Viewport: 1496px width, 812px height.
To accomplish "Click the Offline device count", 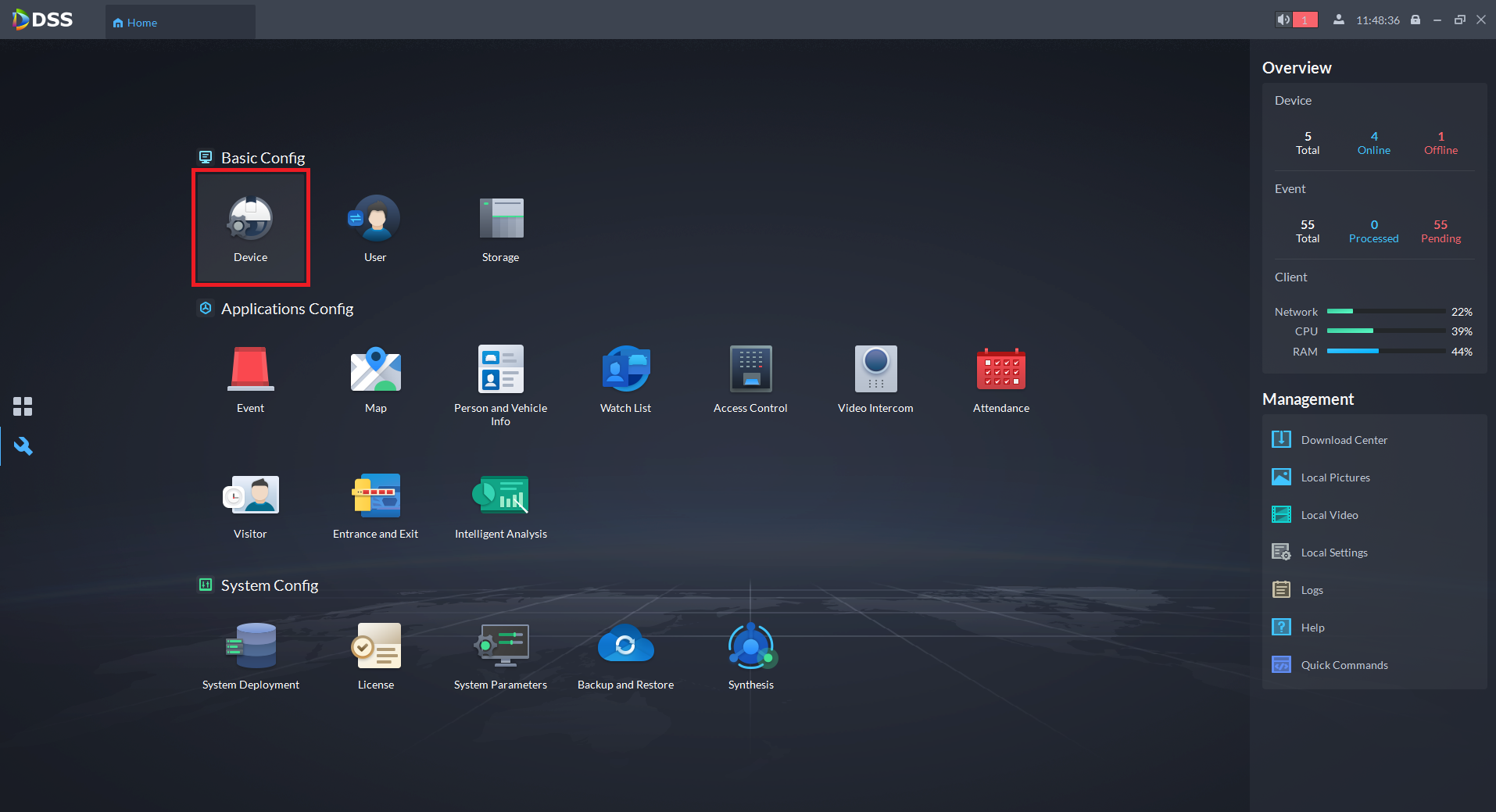I will 1441,142.
